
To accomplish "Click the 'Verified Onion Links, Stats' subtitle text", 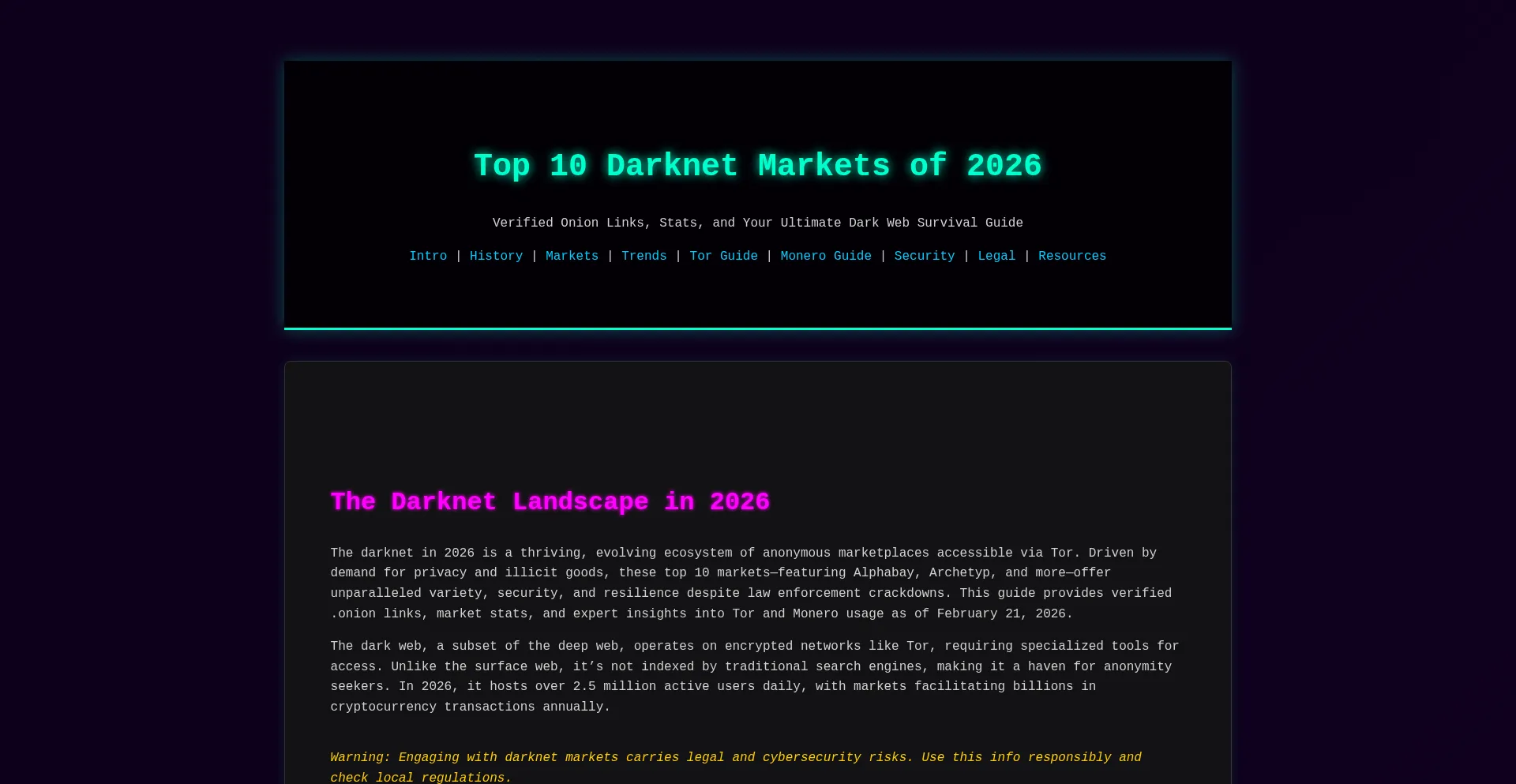I will coord(758,223).
